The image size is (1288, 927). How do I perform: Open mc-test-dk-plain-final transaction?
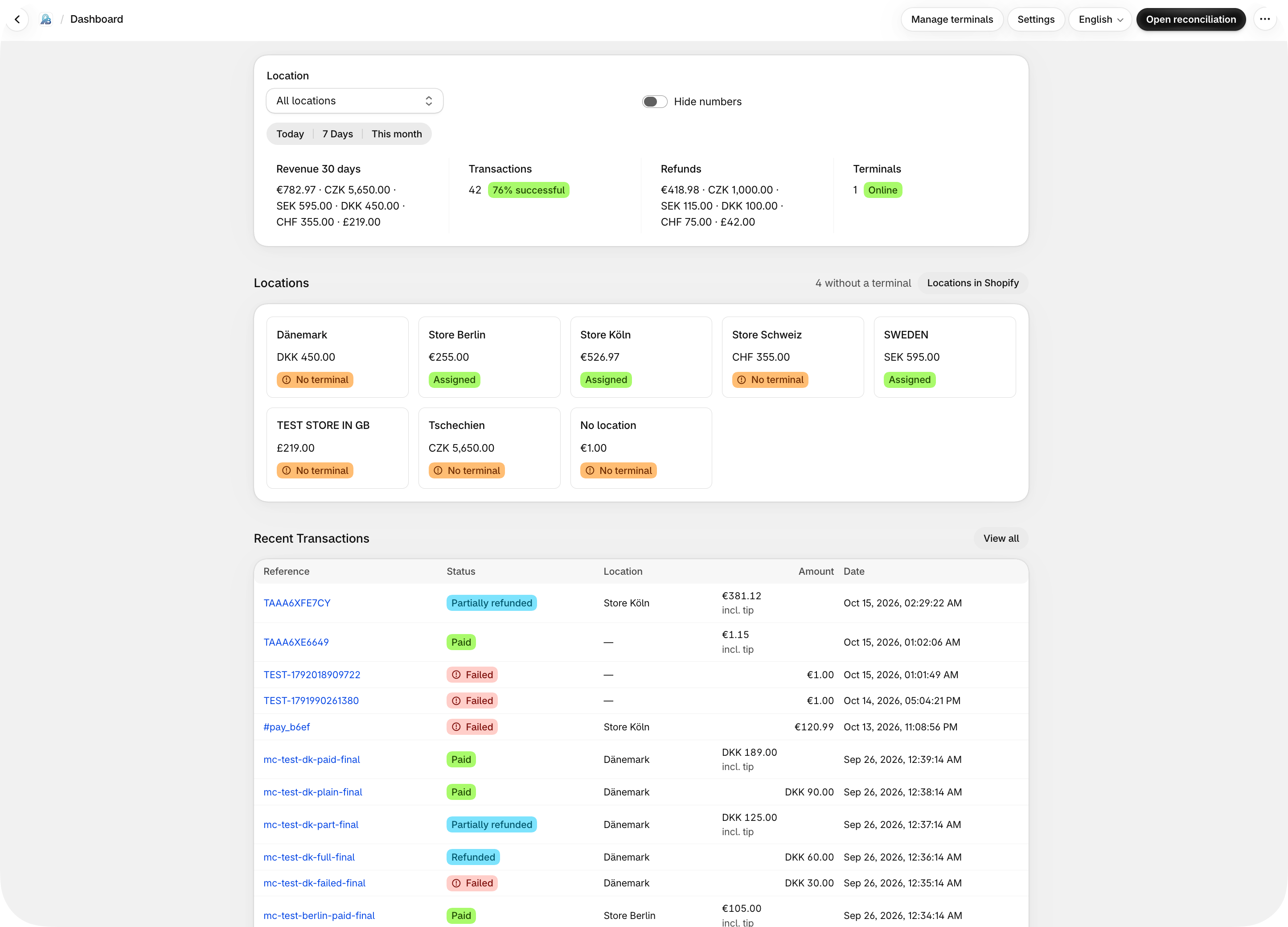click(x=313, y=792)
